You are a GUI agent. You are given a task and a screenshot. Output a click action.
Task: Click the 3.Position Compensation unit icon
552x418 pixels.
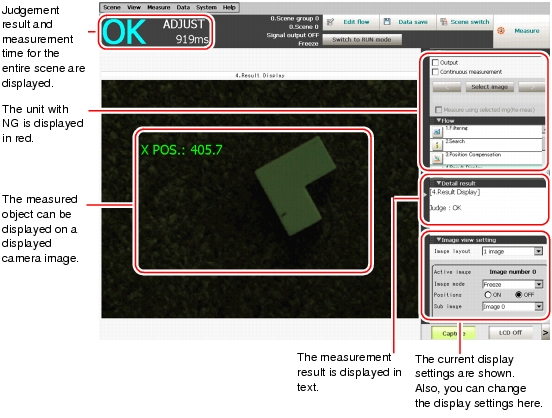pos(437,158)
